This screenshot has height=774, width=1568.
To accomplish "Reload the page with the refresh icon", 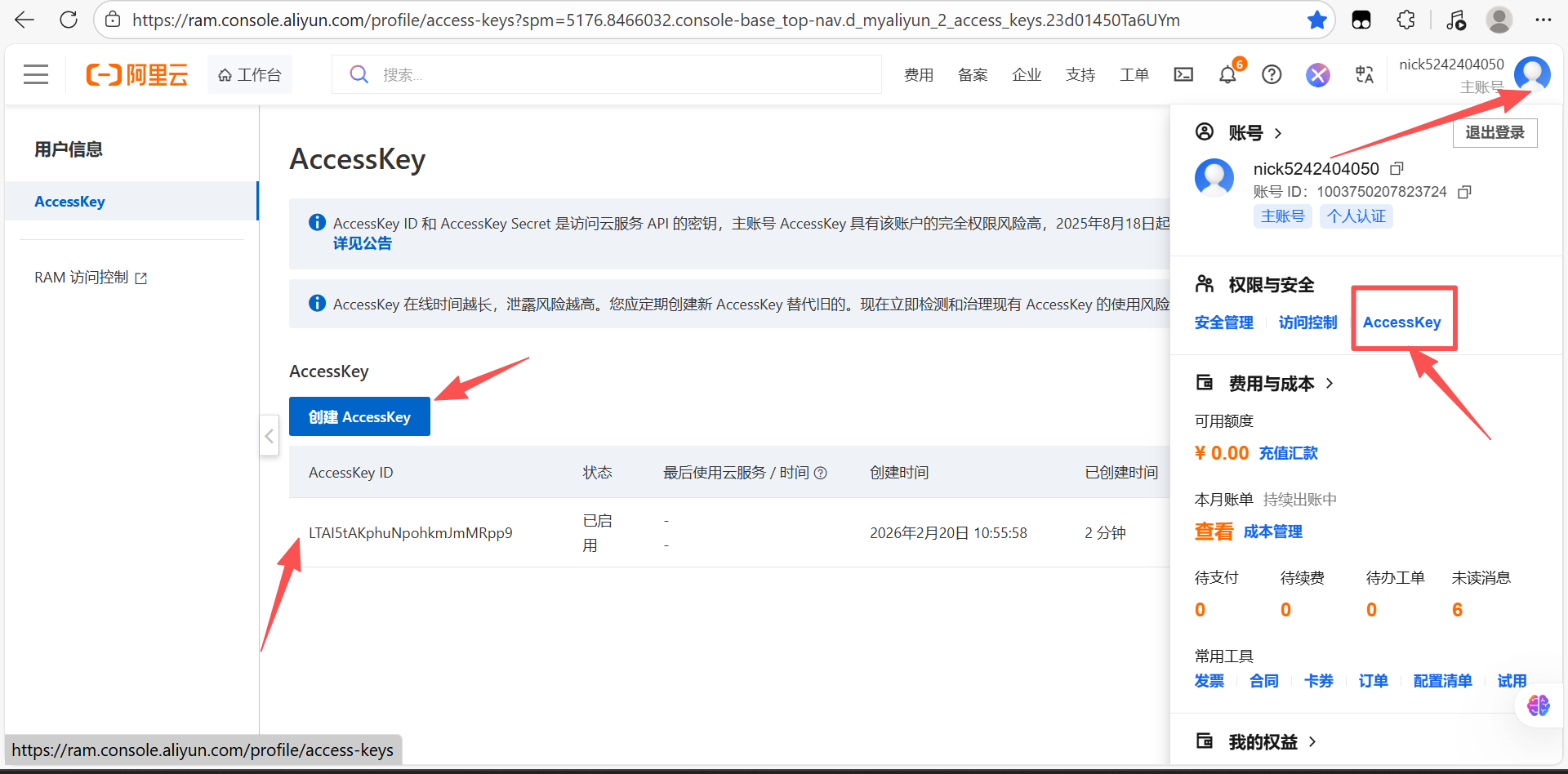I will [x=69, y=20].
